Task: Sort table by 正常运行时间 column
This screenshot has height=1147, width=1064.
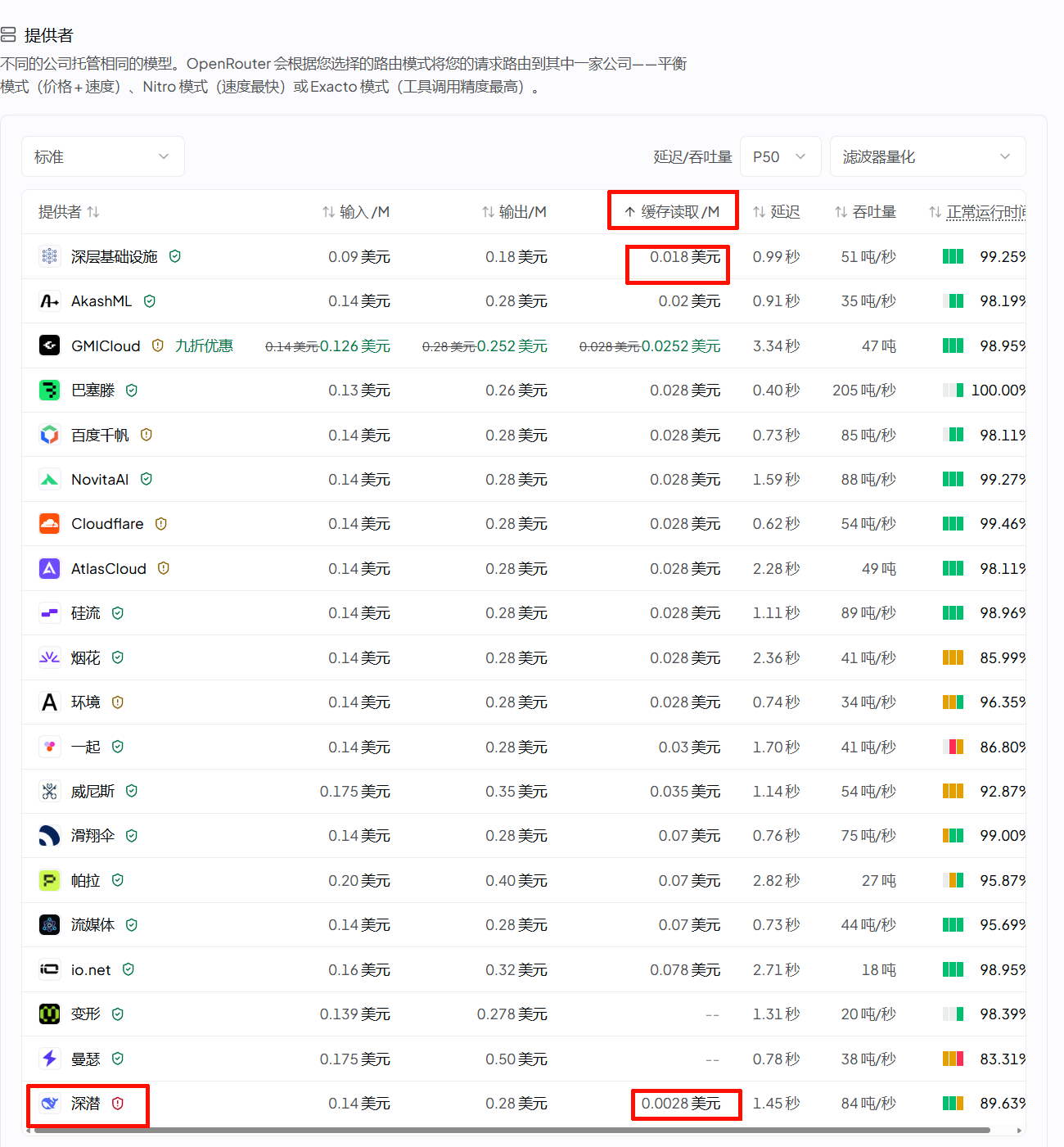Action: 977,212
